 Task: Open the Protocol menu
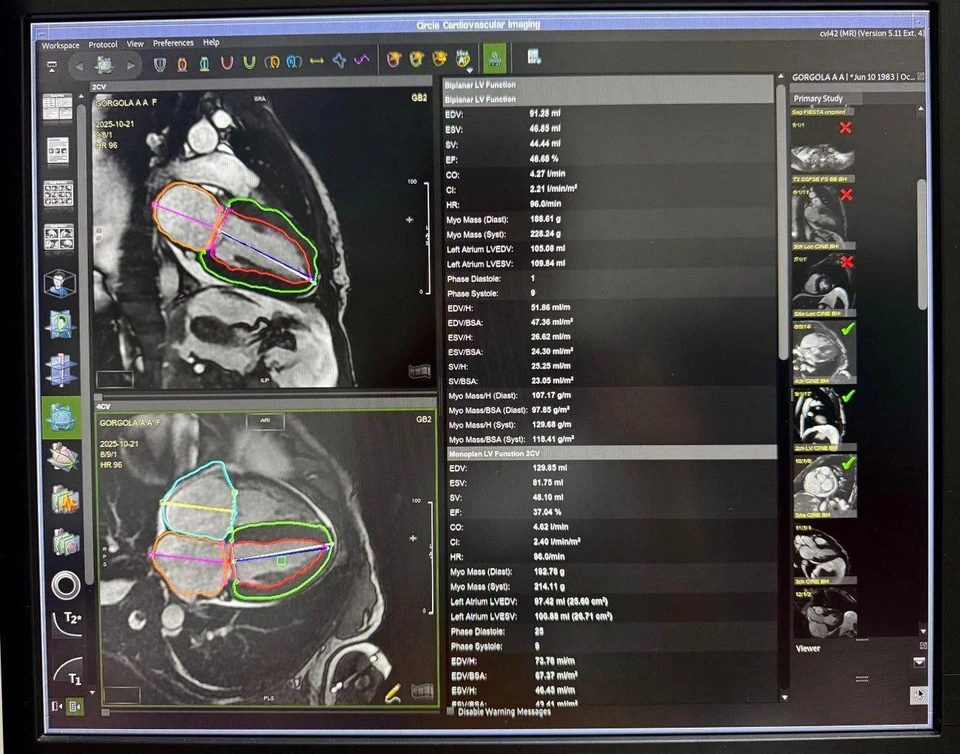coord(103,44)
